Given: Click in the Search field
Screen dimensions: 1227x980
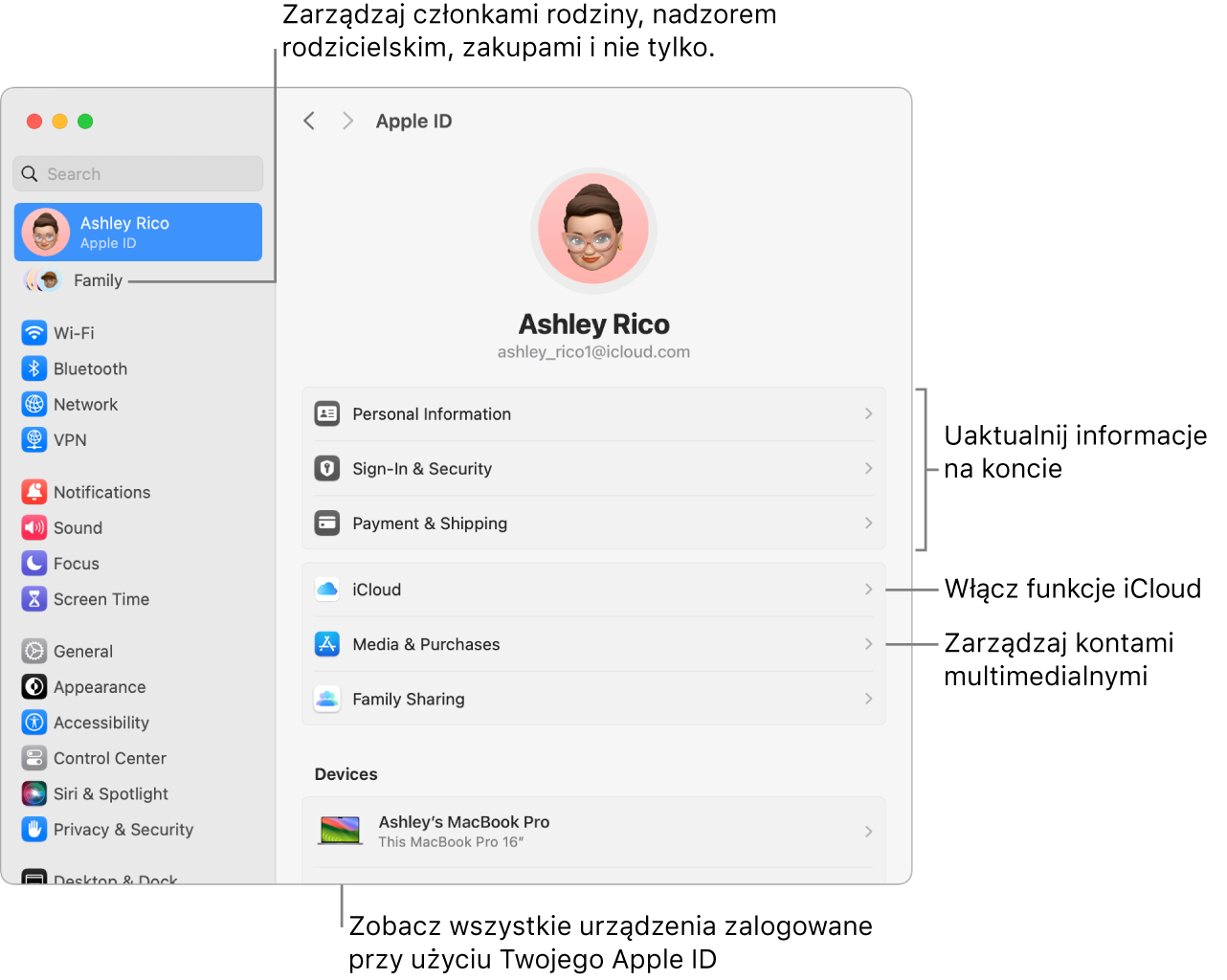Looking at the screenshot, I should pos(138,174).
